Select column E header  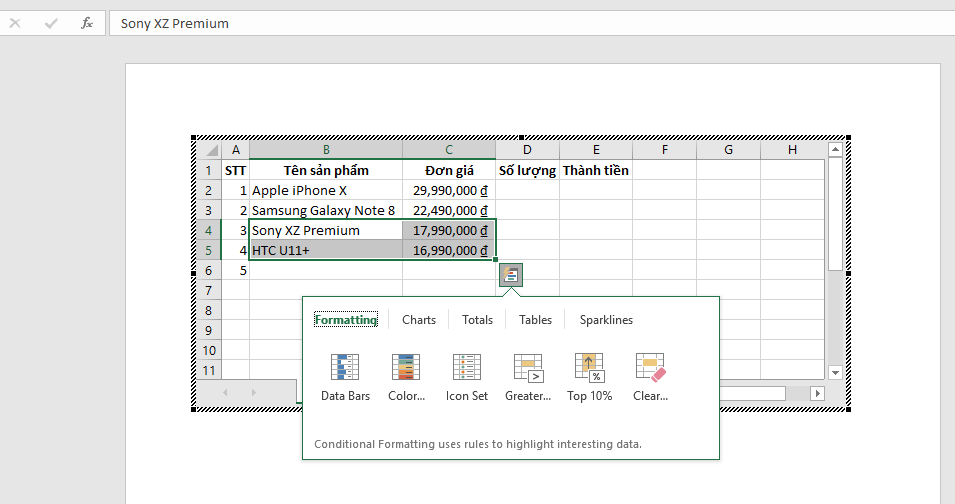pos(596,150)
